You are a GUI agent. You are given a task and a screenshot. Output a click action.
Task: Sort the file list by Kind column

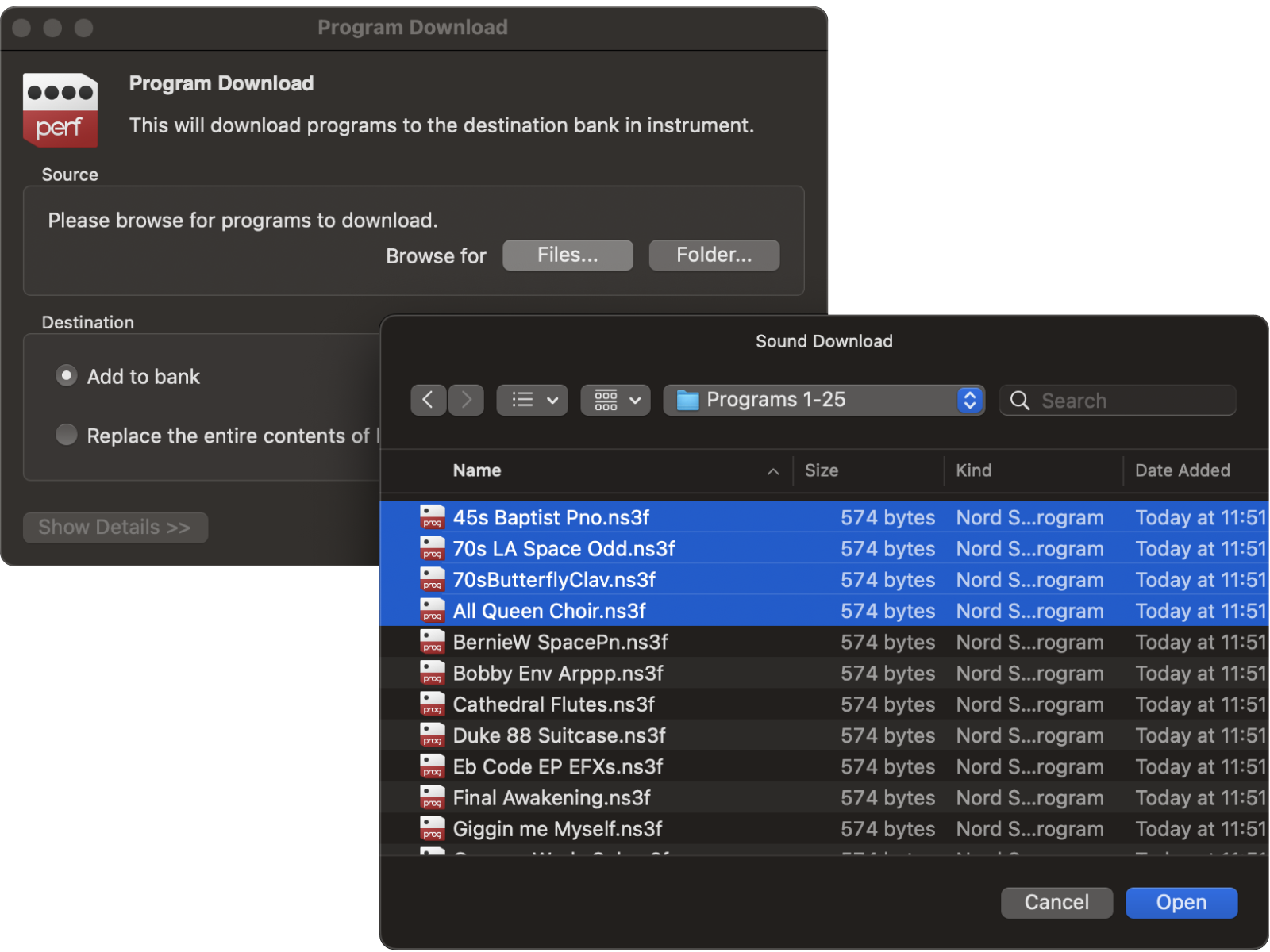(974, 470)
